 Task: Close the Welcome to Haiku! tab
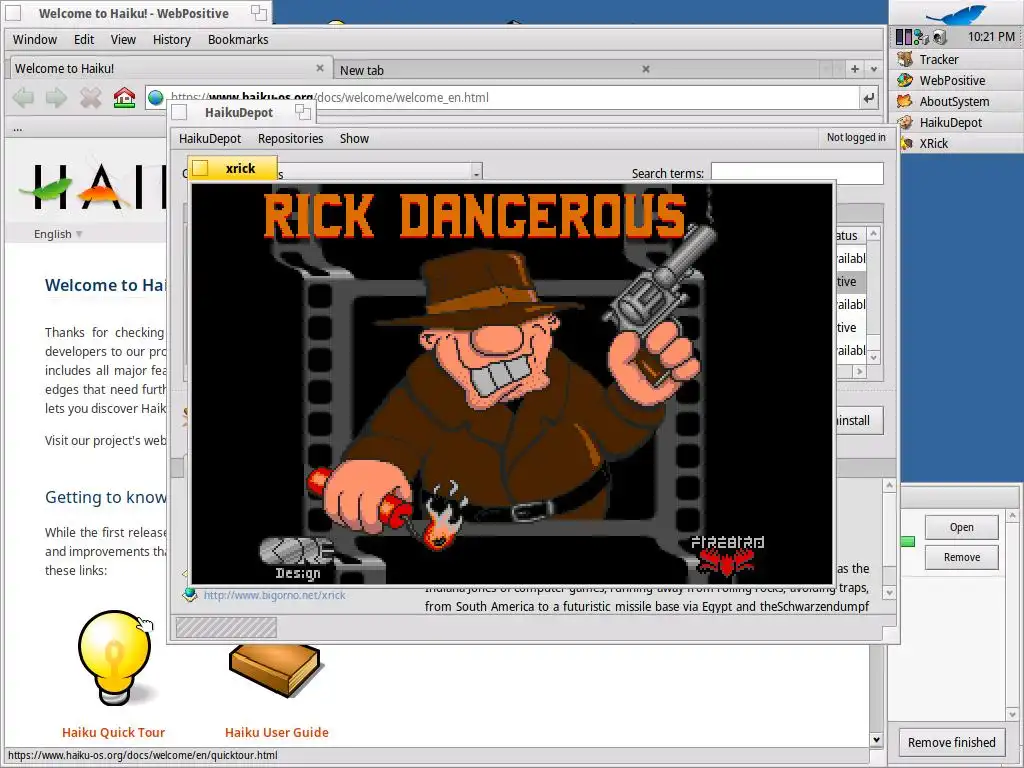click(319, 68)
